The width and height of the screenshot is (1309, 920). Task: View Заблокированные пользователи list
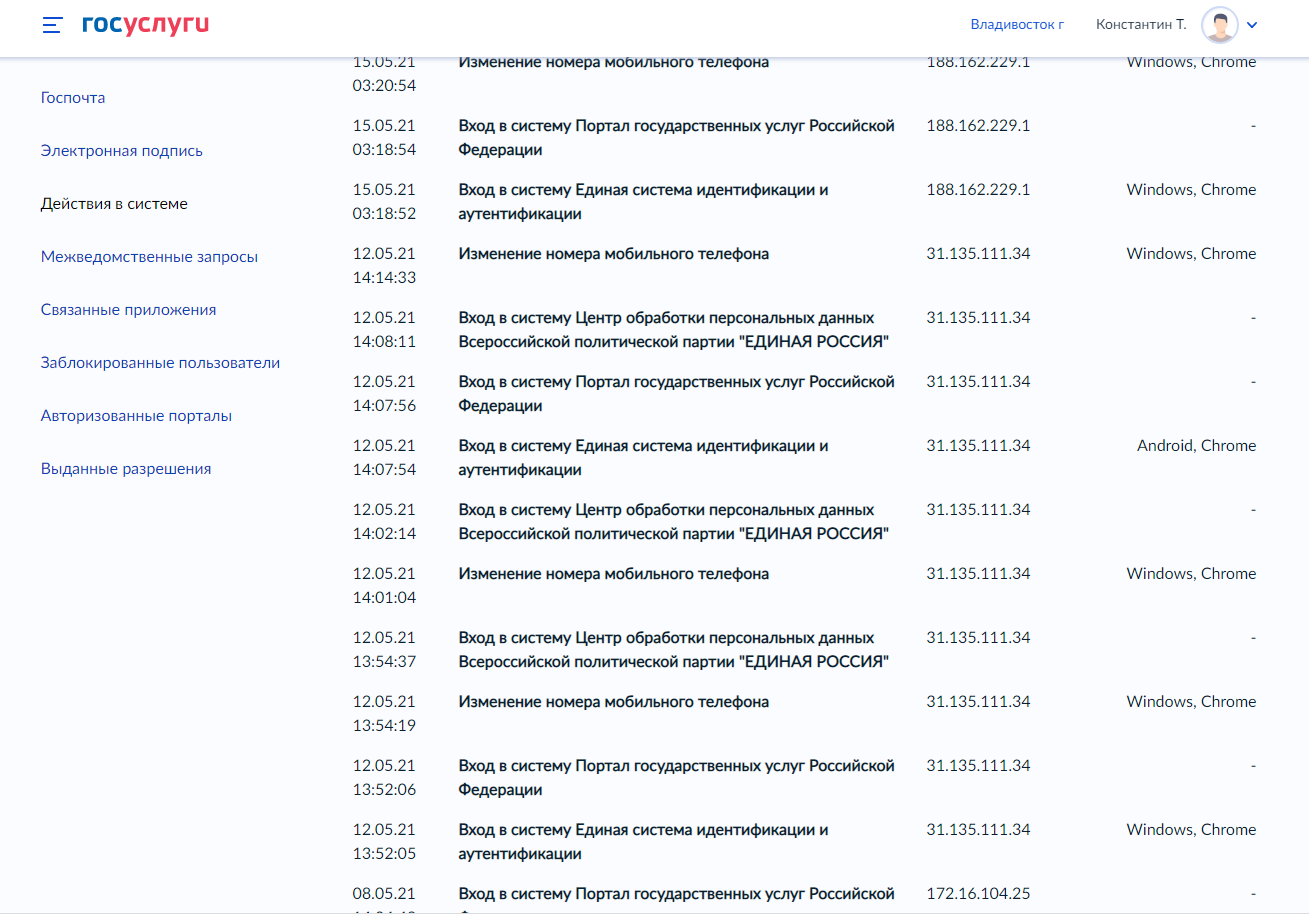tap(160, 363)
